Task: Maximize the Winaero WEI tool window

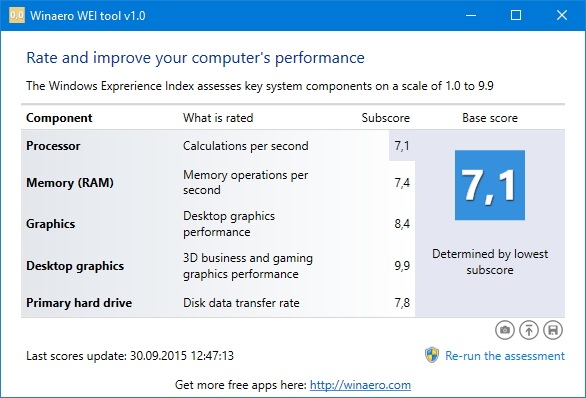Action: click(516, 15)
